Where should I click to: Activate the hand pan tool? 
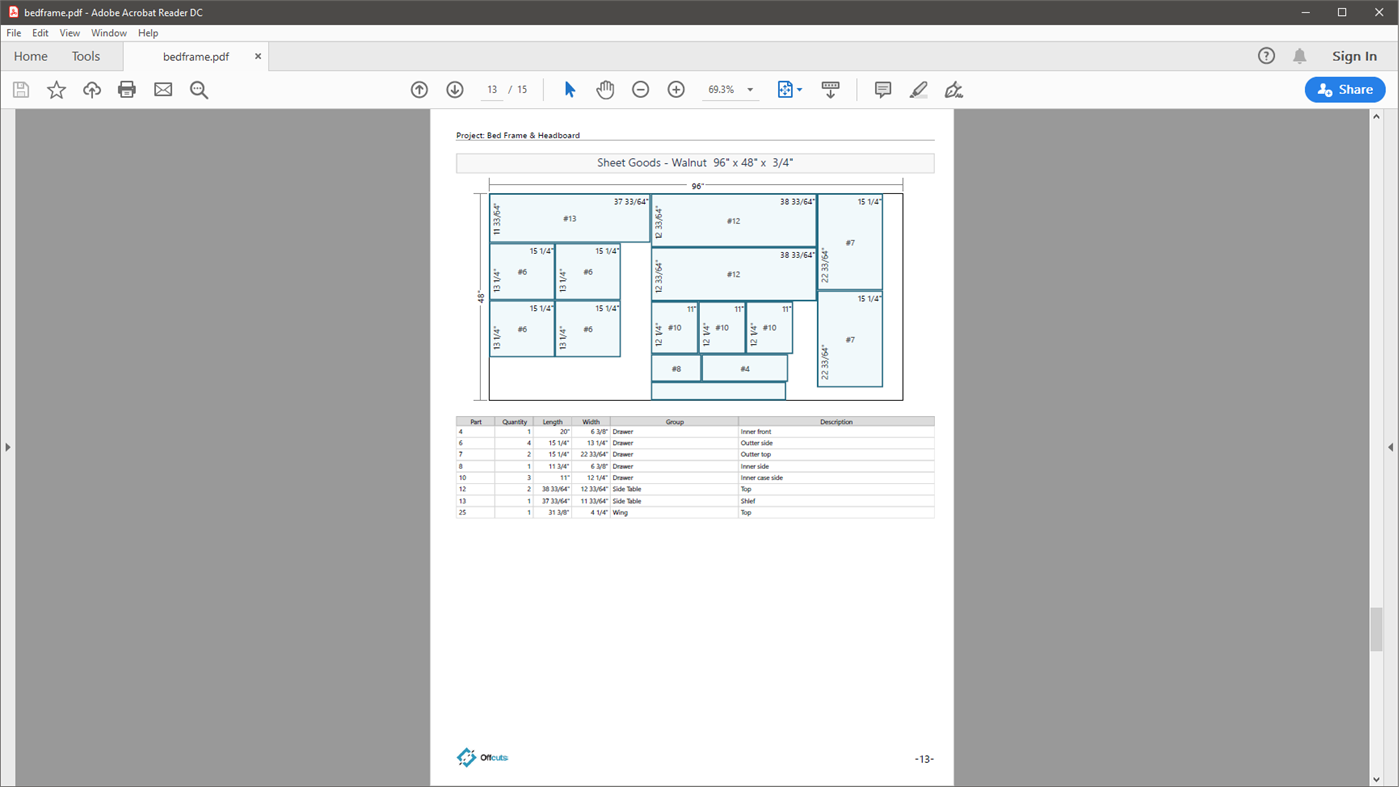click(605, 90)
